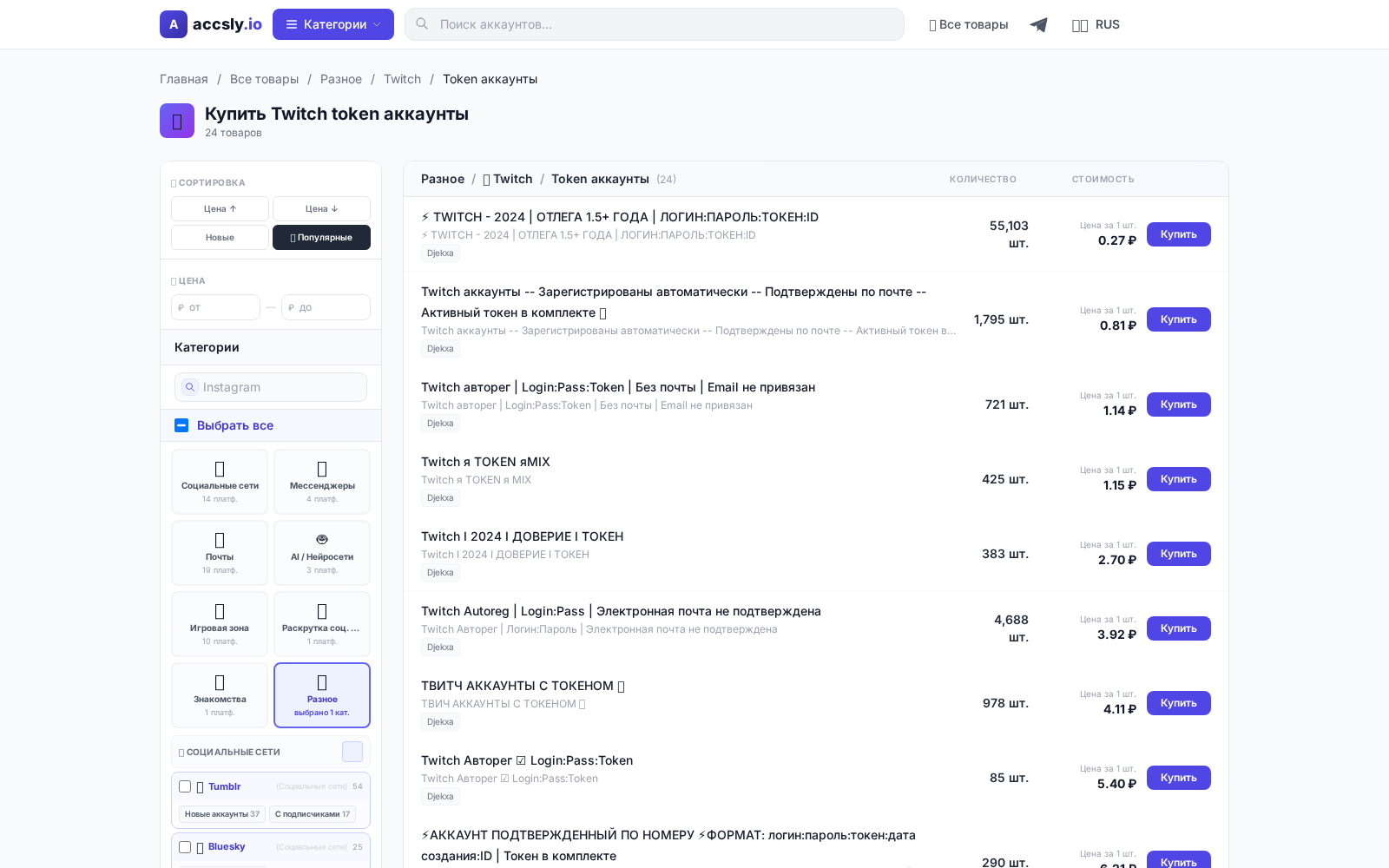
Task: Focus the Поиск аккаунтов search field
Action: click(x=655, y=24)
